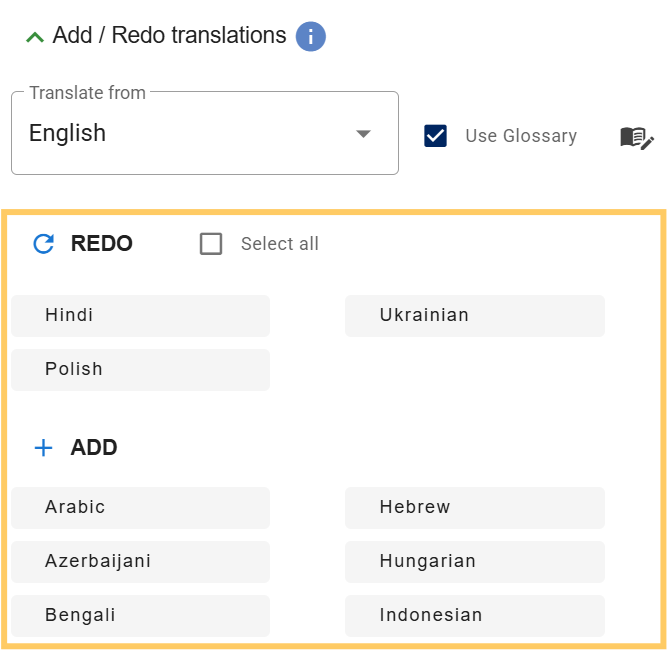Click the REDO circular arrow icon

43,244
